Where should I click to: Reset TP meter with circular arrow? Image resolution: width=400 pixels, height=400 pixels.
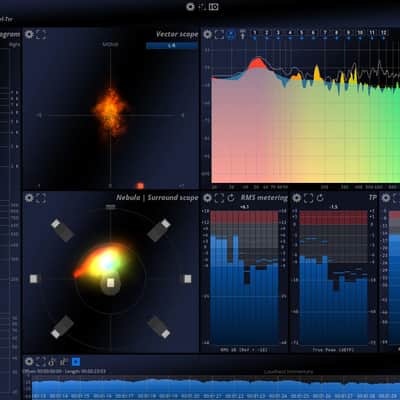320,198
